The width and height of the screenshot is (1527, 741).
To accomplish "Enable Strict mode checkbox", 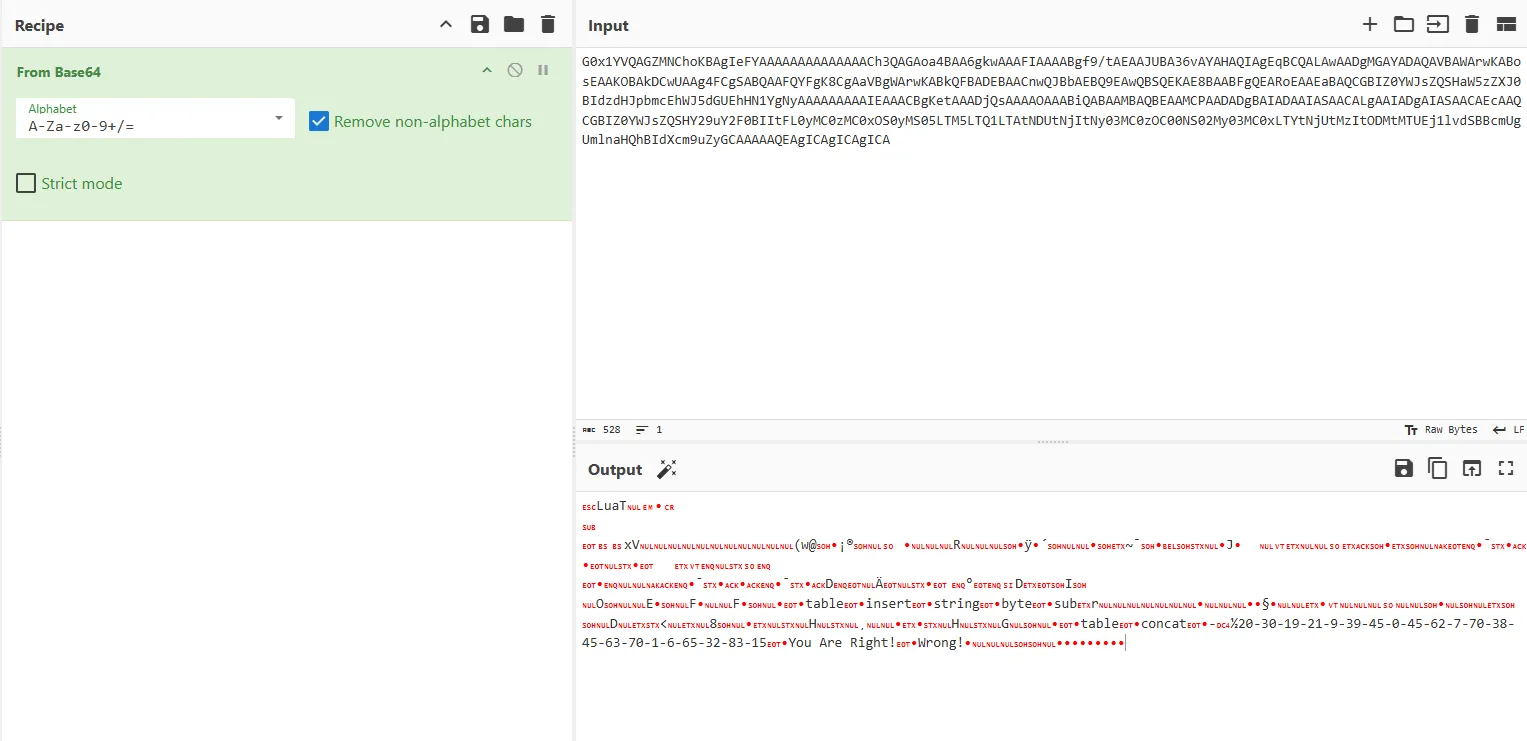I will pyautogui.click(x=26, y=183).
